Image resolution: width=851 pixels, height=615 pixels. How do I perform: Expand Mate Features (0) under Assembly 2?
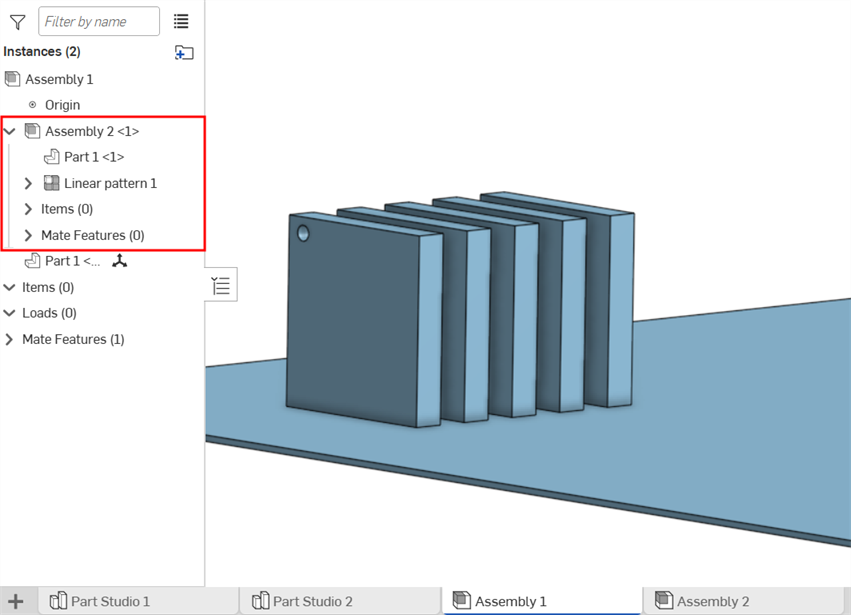click(28, 235)
